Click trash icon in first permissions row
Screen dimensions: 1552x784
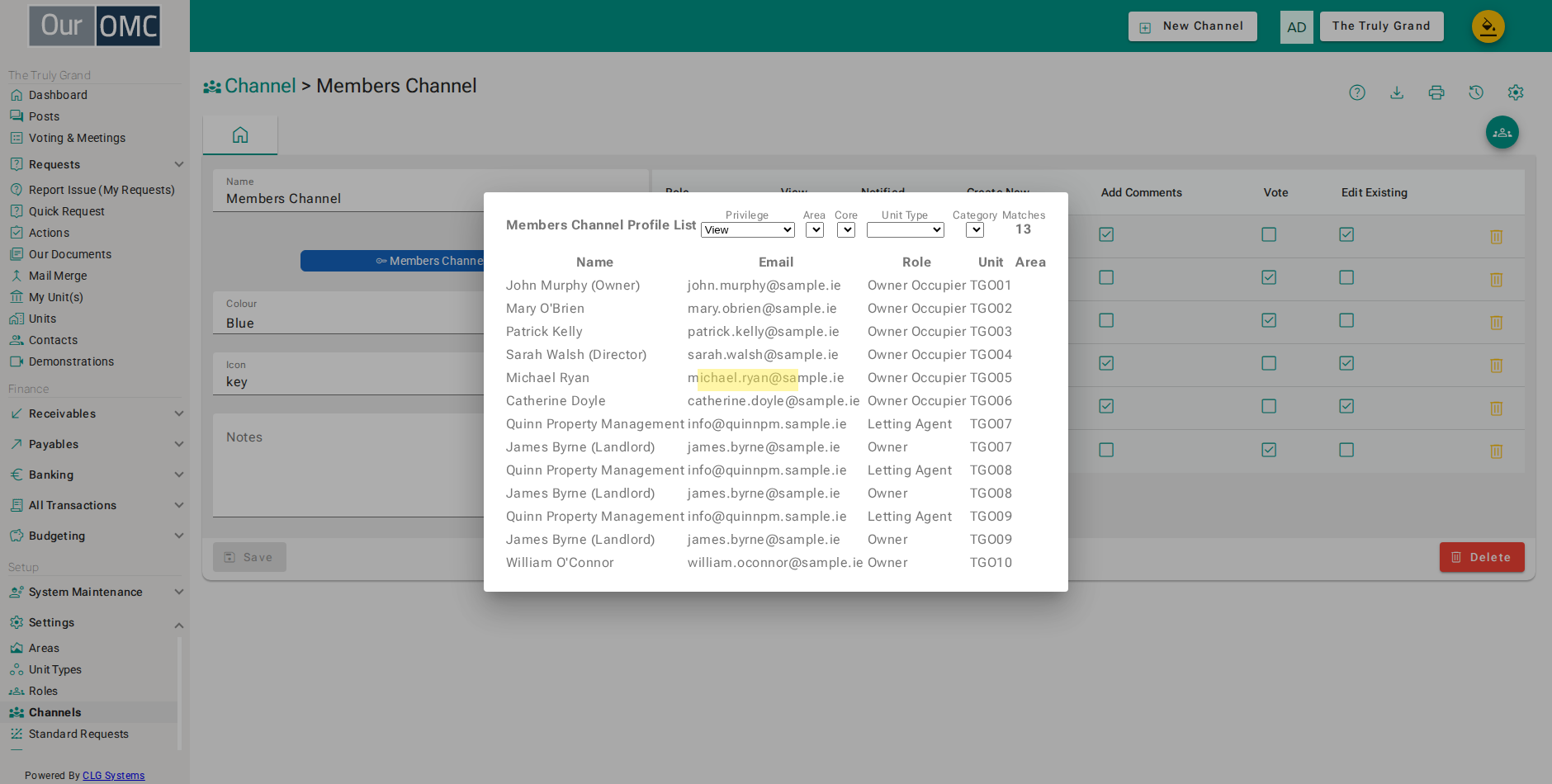click(1496, 237)
